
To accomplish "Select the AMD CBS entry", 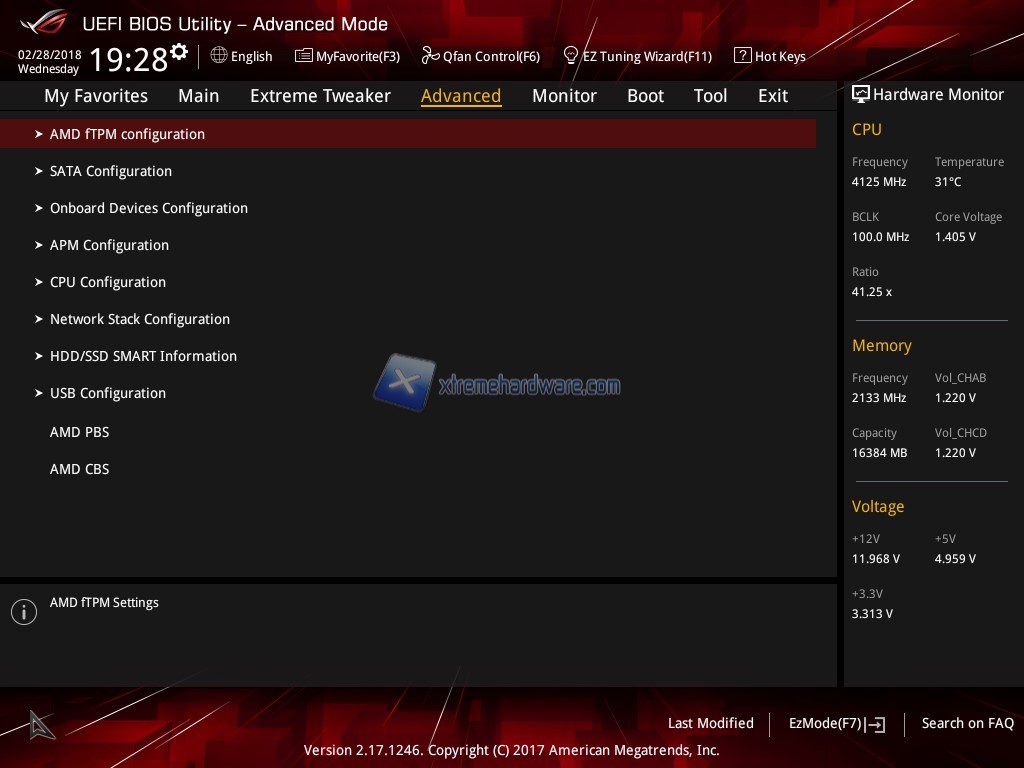I will (79, 469).
